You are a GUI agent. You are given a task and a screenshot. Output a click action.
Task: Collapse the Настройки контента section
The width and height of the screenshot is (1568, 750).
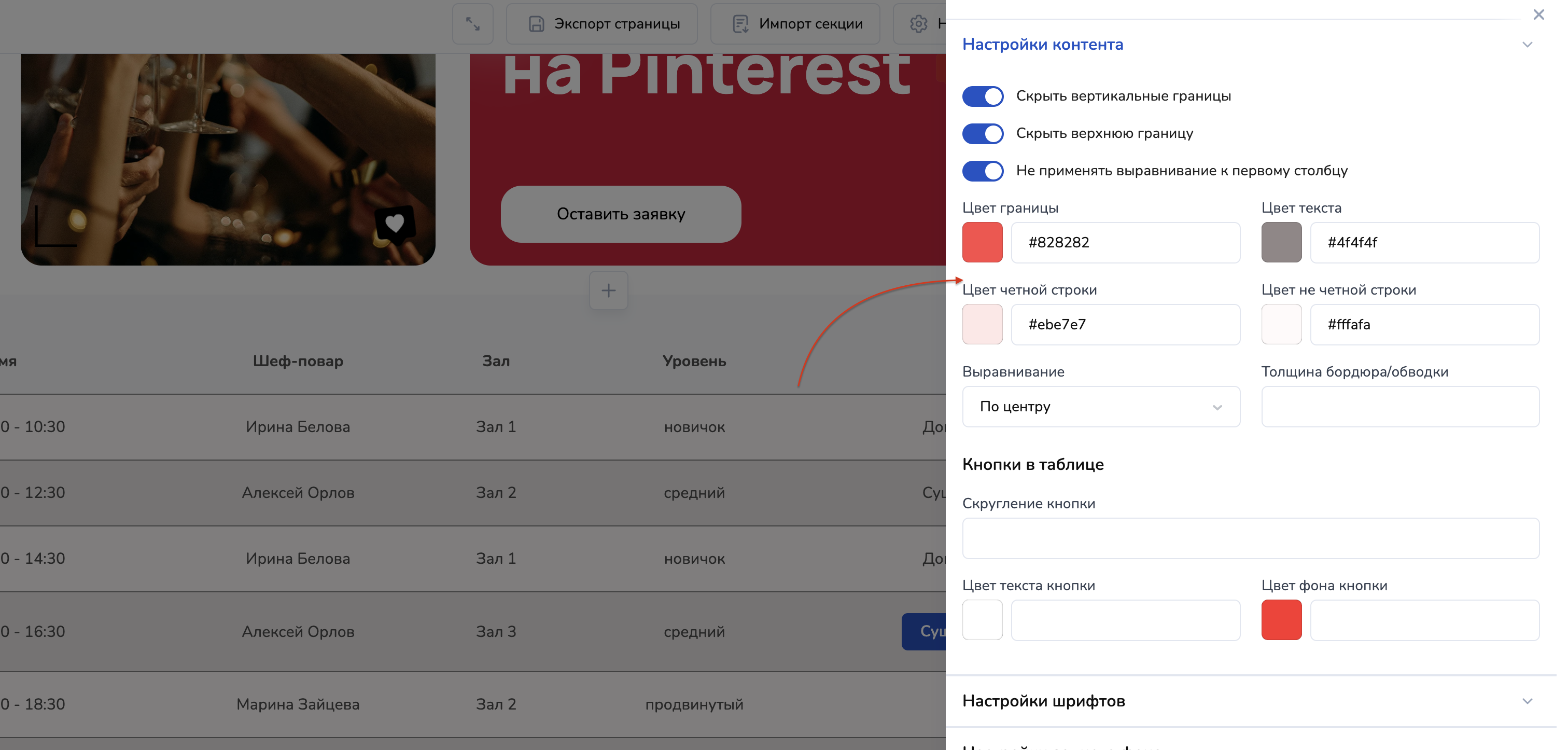(1527, 45)
